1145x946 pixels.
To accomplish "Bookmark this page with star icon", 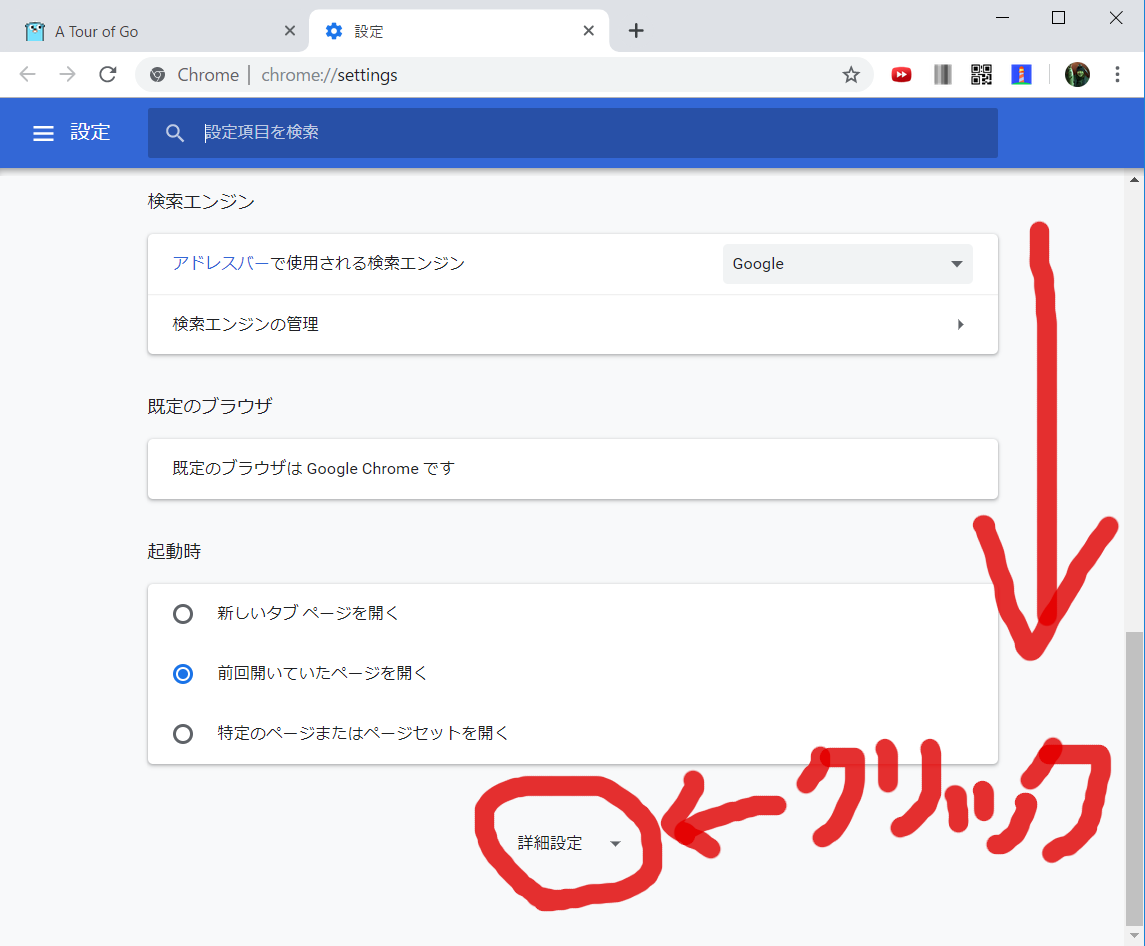I will [851, 75].
